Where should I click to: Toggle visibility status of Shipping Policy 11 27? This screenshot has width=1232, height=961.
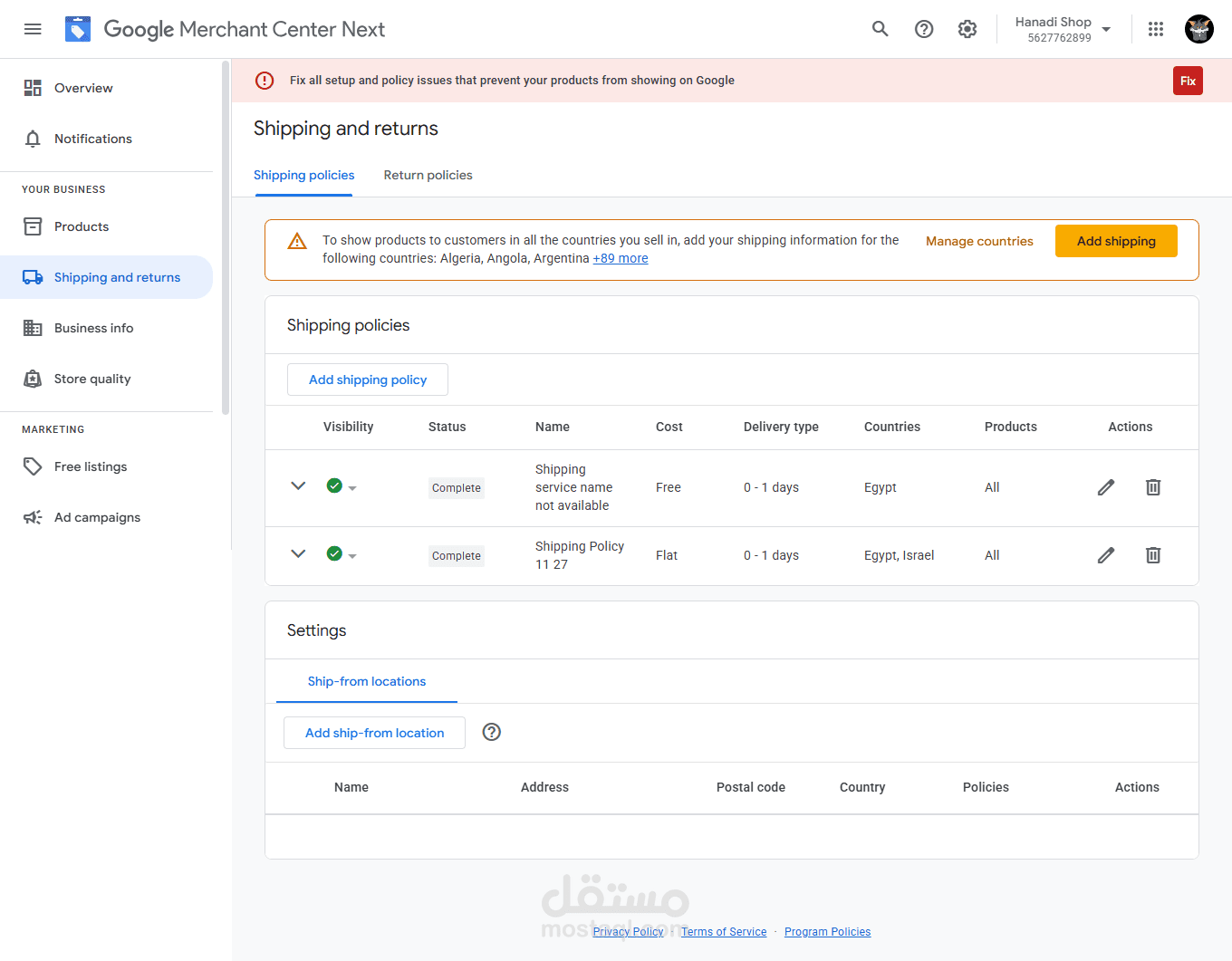point(342,554)
